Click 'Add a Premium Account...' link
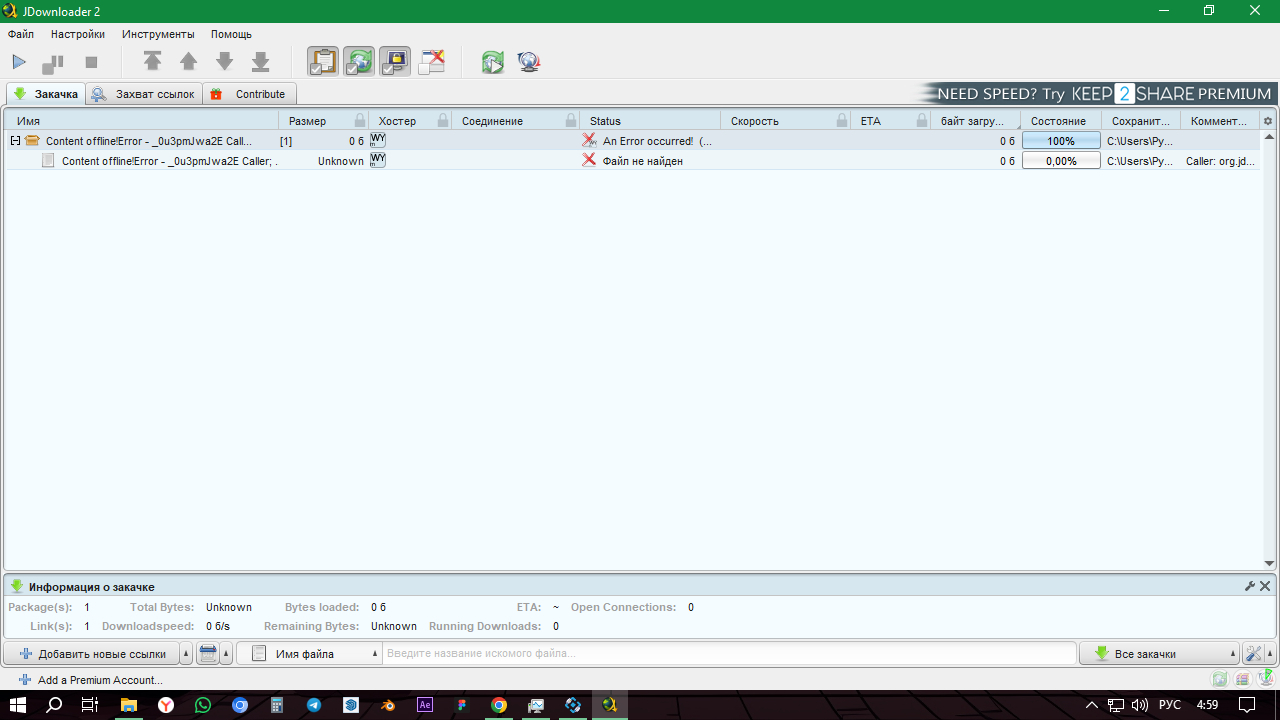Viewport: 1280px width, 720px height. pyautogui.click(x=100, y=680)
